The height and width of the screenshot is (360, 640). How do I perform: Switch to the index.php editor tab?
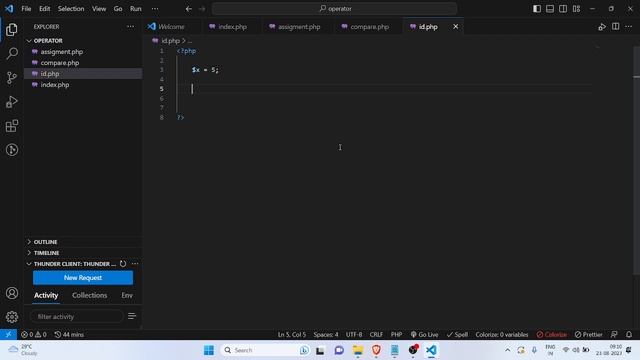233,27
